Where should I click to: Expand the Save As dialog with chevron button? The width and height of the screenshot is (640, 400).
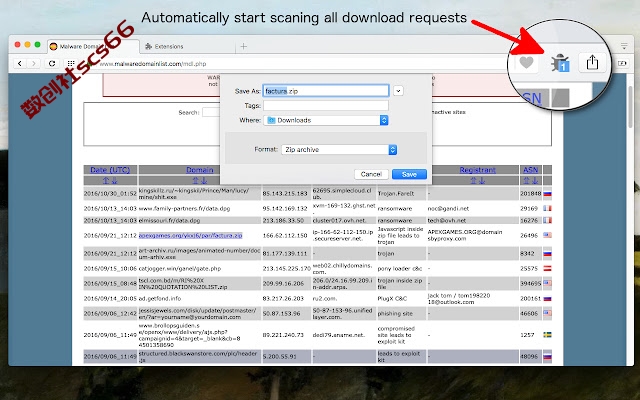(x=398, y=91)
